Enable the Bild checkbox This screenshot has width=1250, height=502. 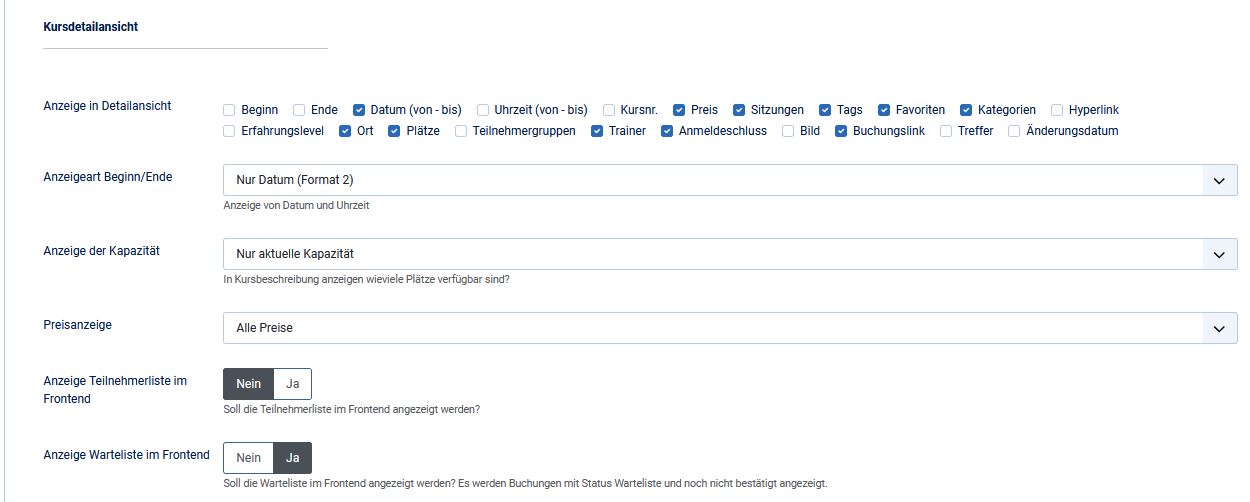pos(788,131)
